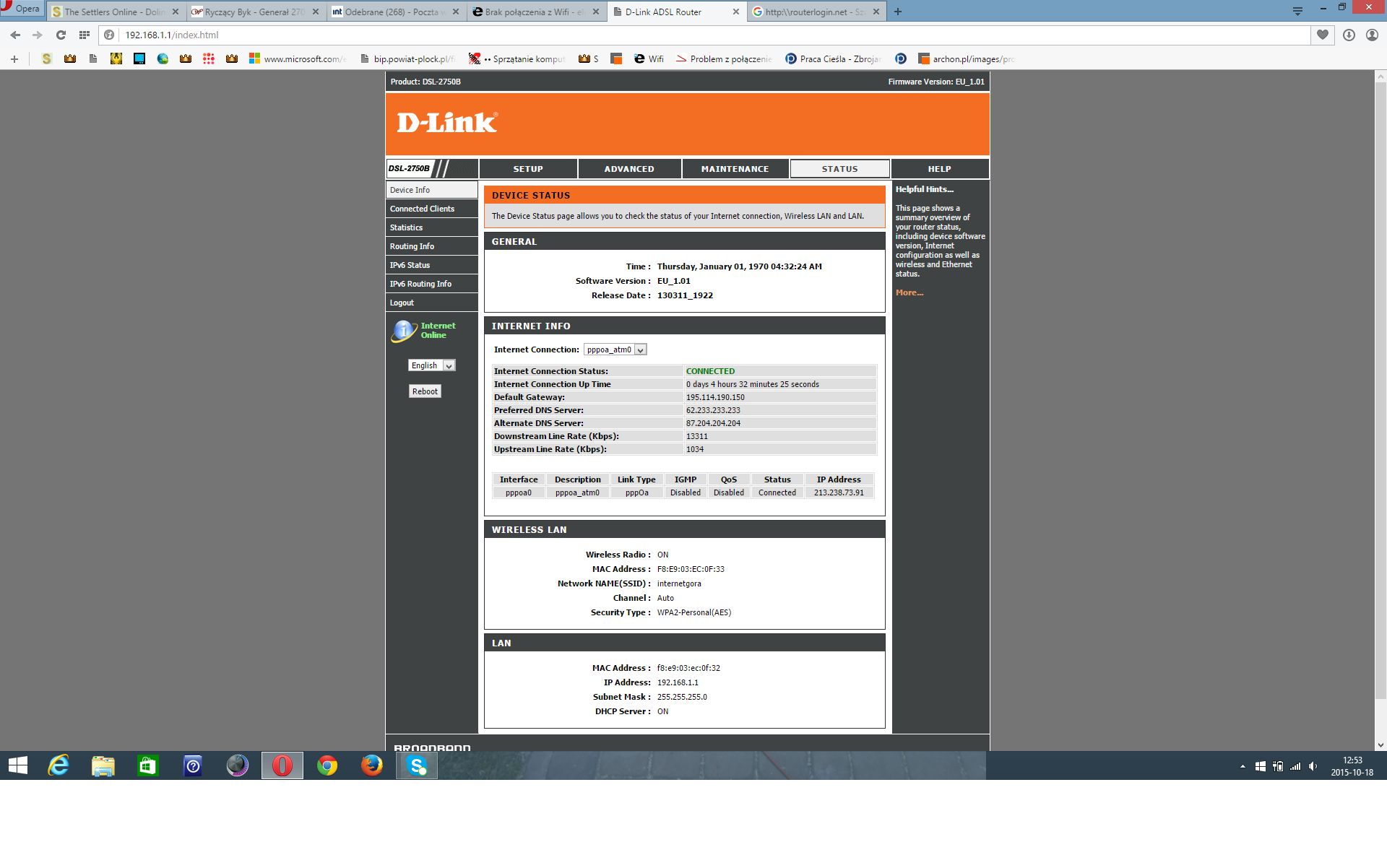The width and height of the screenshot is (1387, 868).
Task: Open the blue square bookmark icon
Action: (139, 59)
